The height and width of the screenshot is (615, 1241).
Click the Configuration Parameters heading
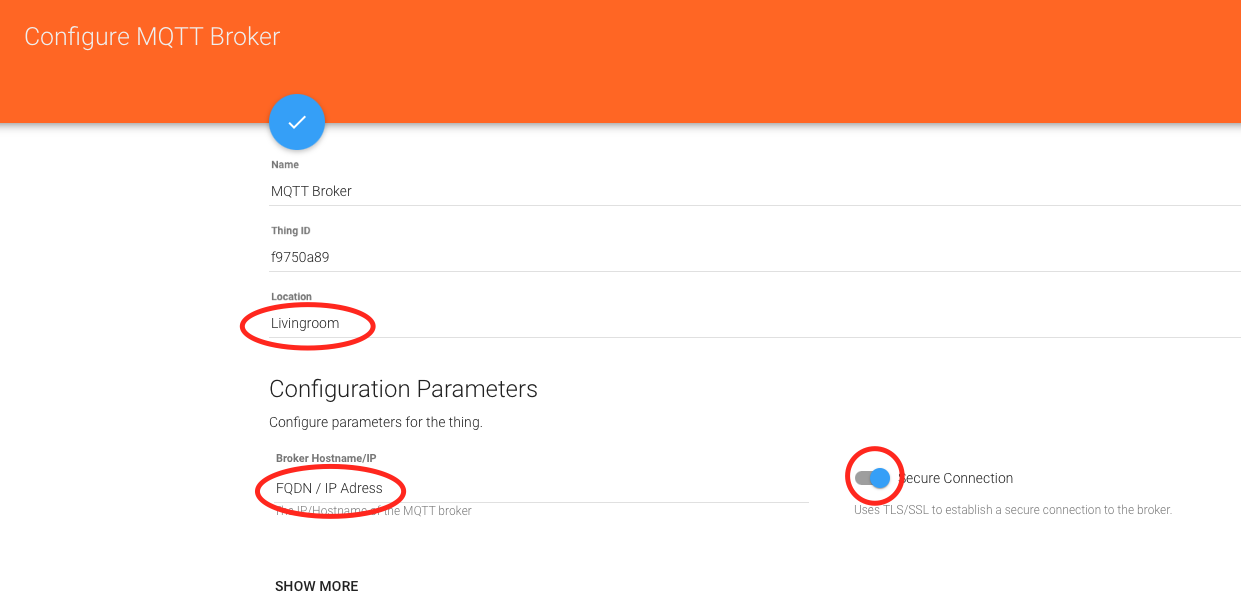coord(403,389)
